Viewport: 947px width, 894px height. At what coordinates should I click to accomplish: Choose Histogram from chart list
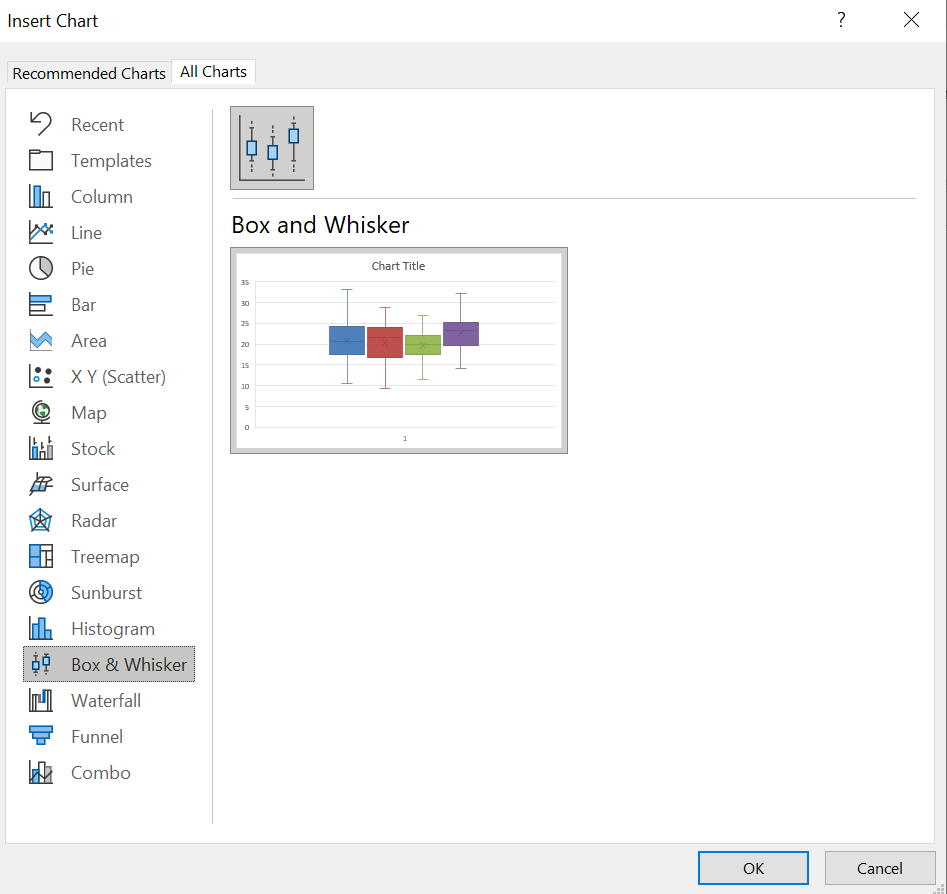pos(112,629)
